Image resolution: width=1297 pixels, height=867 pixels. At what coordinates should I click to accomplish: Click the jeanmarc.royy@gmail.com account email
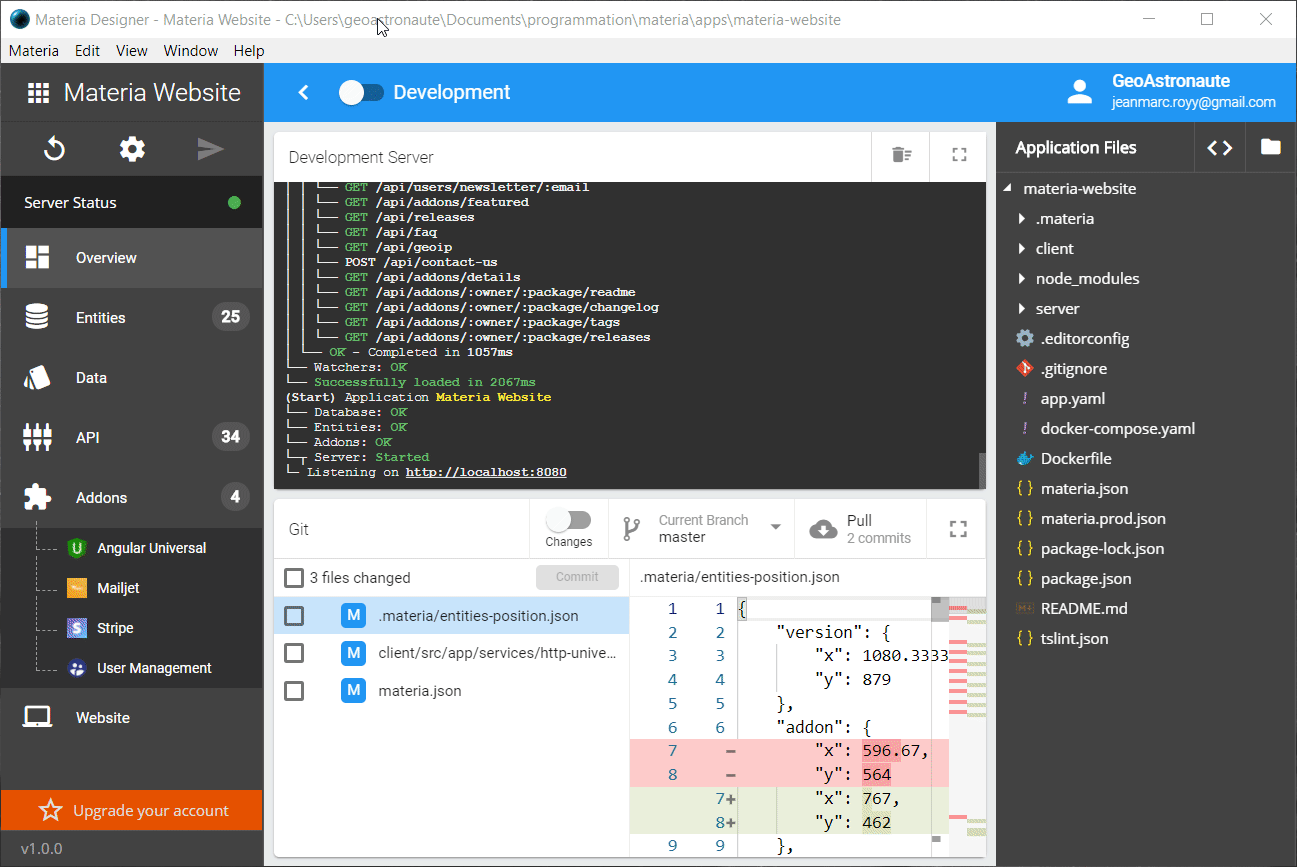(1194, 103)
